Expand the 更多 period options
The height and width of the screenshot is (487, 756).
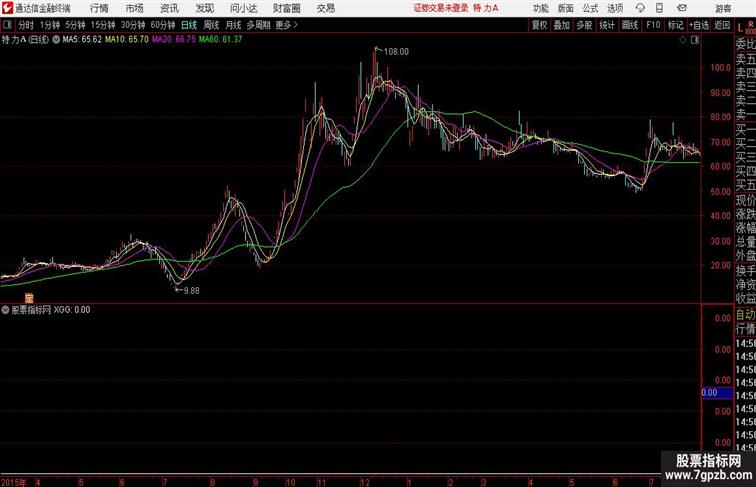point(286,25)
